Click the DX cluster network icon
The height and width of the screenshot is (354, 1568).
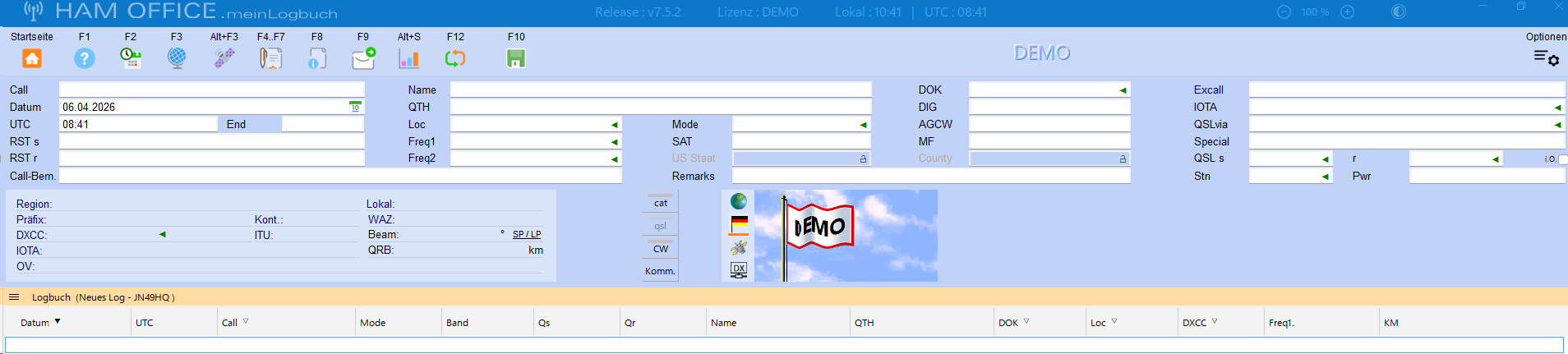739,269
